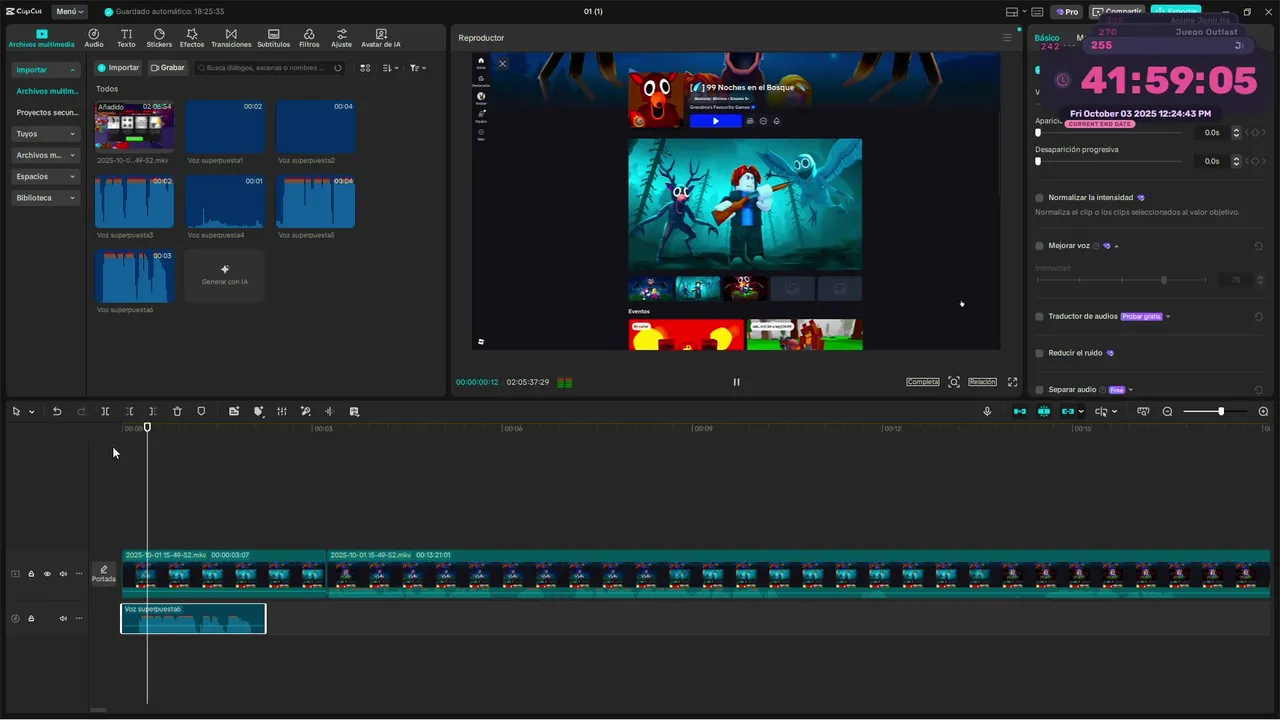Click the Generar con IA tile

[x=225, y=275]
